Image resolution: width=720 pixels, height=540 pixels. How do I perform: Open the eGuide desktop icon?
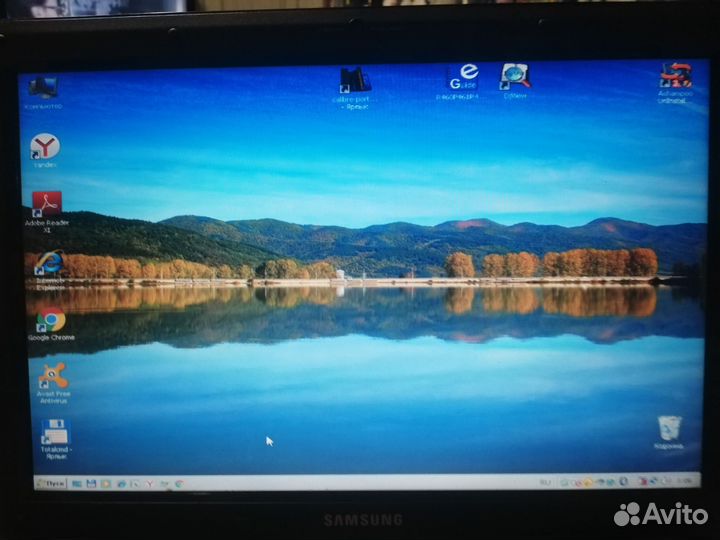click(x=461, y=82)
